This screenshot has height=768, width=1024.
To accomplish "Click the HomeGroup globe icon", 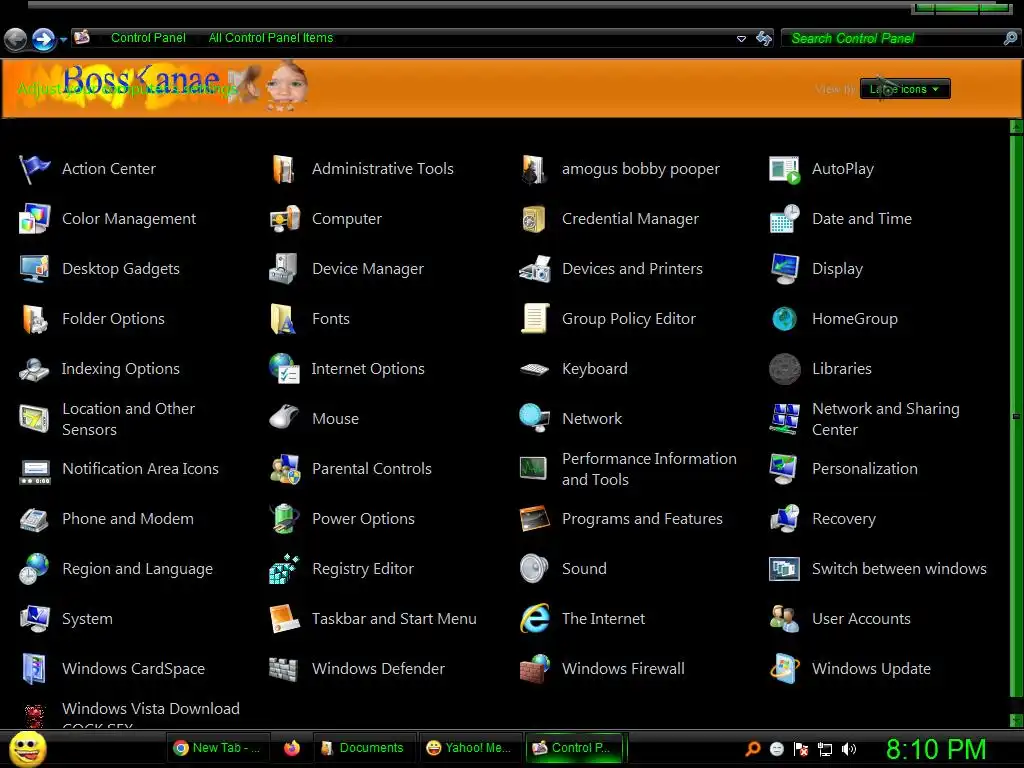I will [784, 319].
